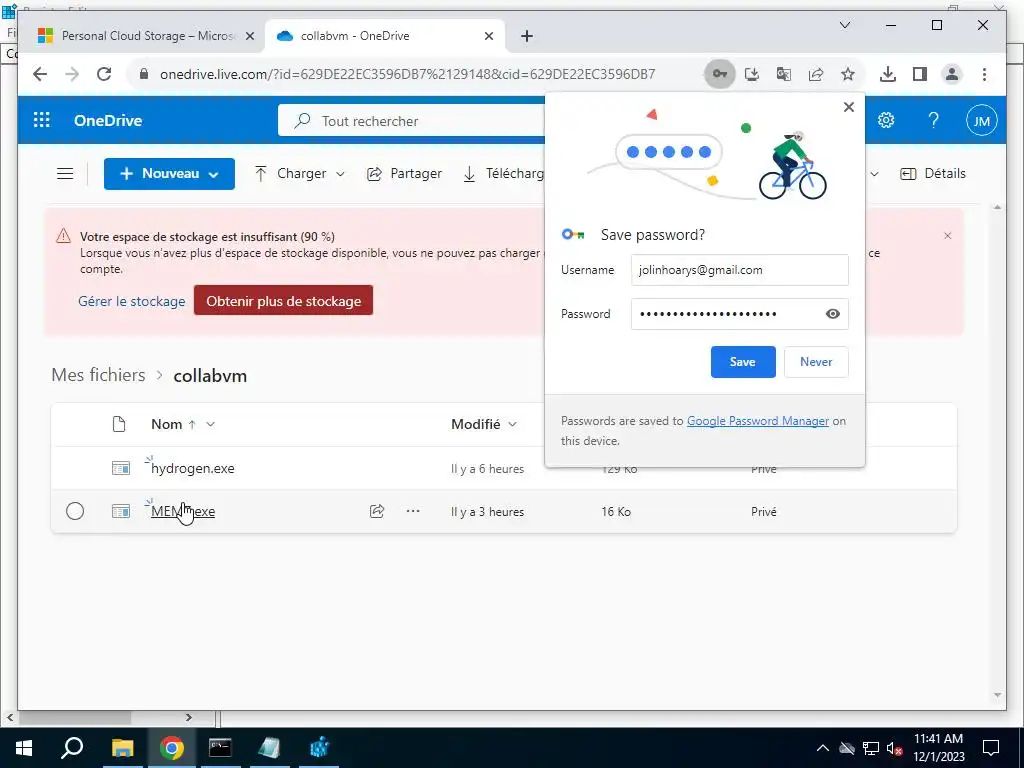Open Command Prompt from taskbar
Image resolution: width=1024 pixels, height=768 pixels.
[x=220, y=748]
